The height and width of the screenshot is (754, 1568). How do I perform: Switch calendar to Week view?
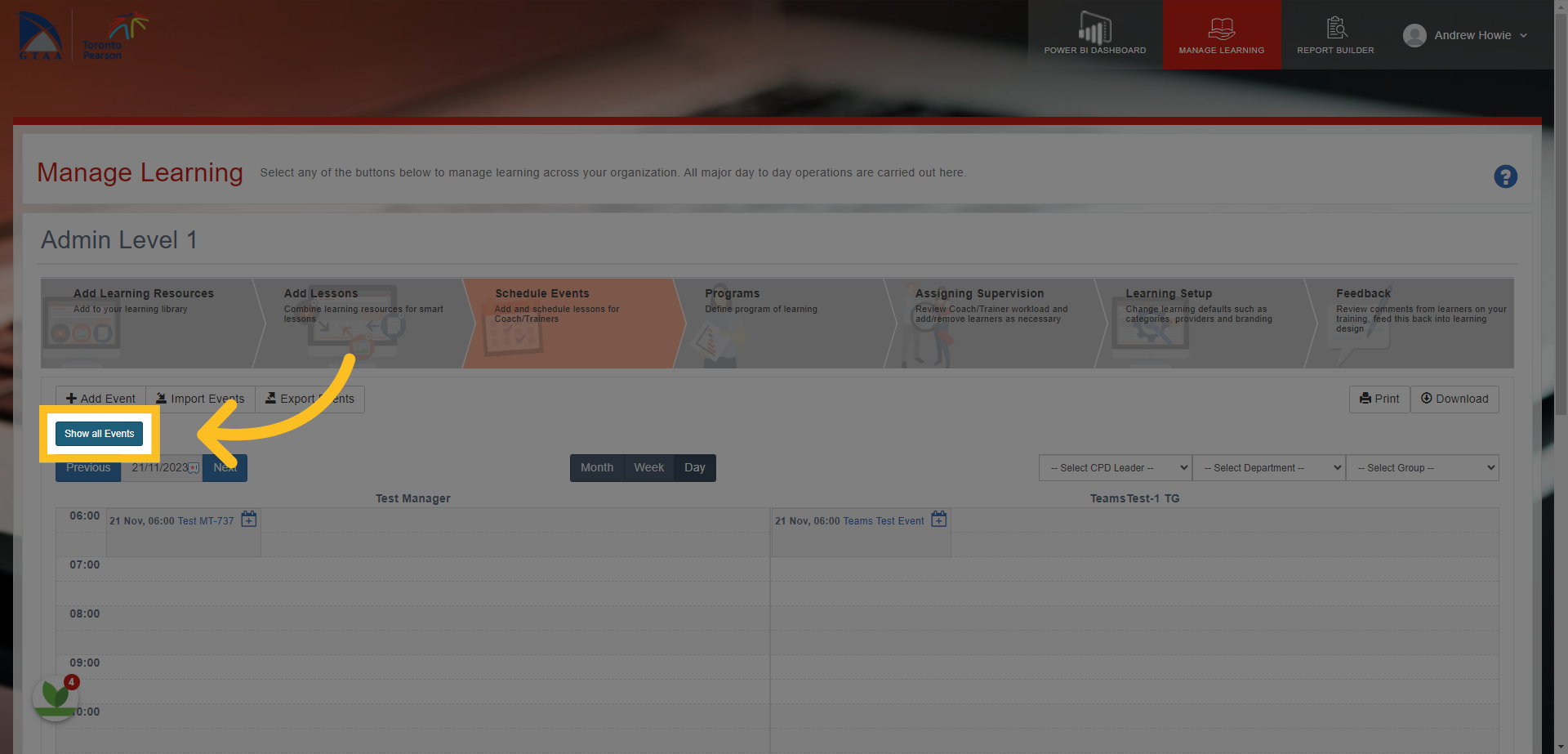click(x=649, y=468)
